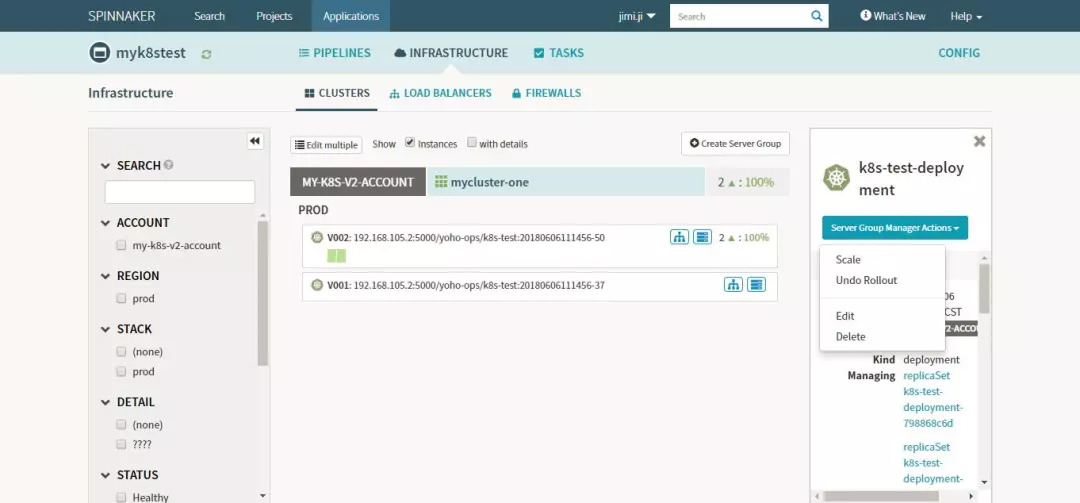Switch to the INFRASTRUCTURE tab

click(451, 53)
